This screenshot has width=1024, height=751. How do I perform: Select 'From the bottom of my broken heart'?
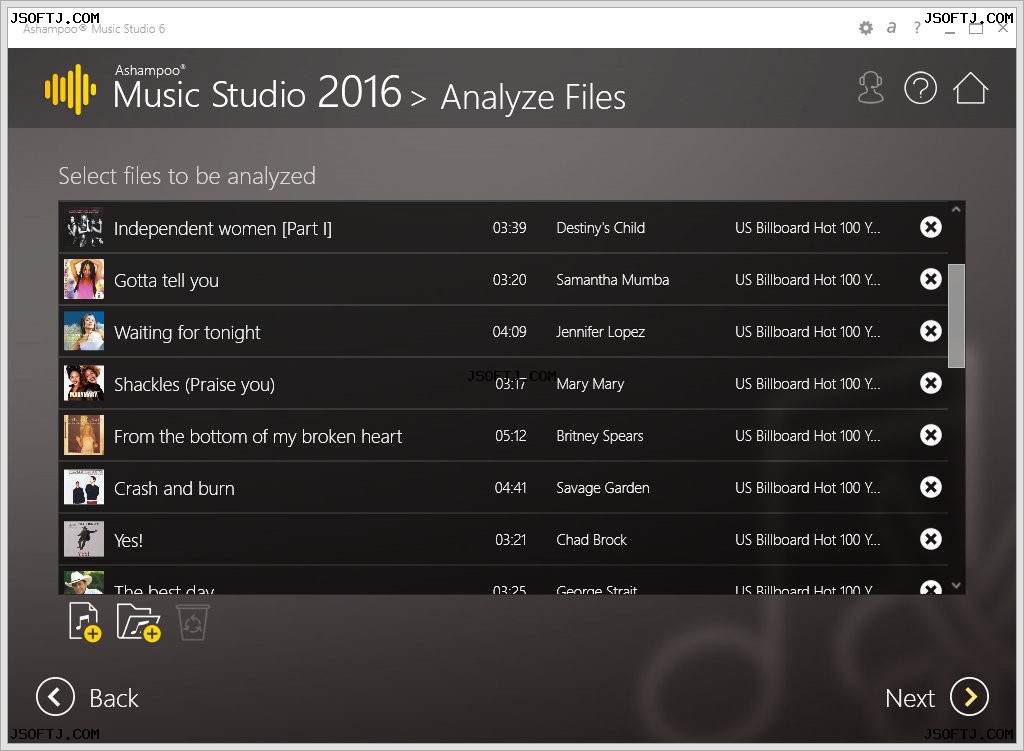click(x=258, y=436)
